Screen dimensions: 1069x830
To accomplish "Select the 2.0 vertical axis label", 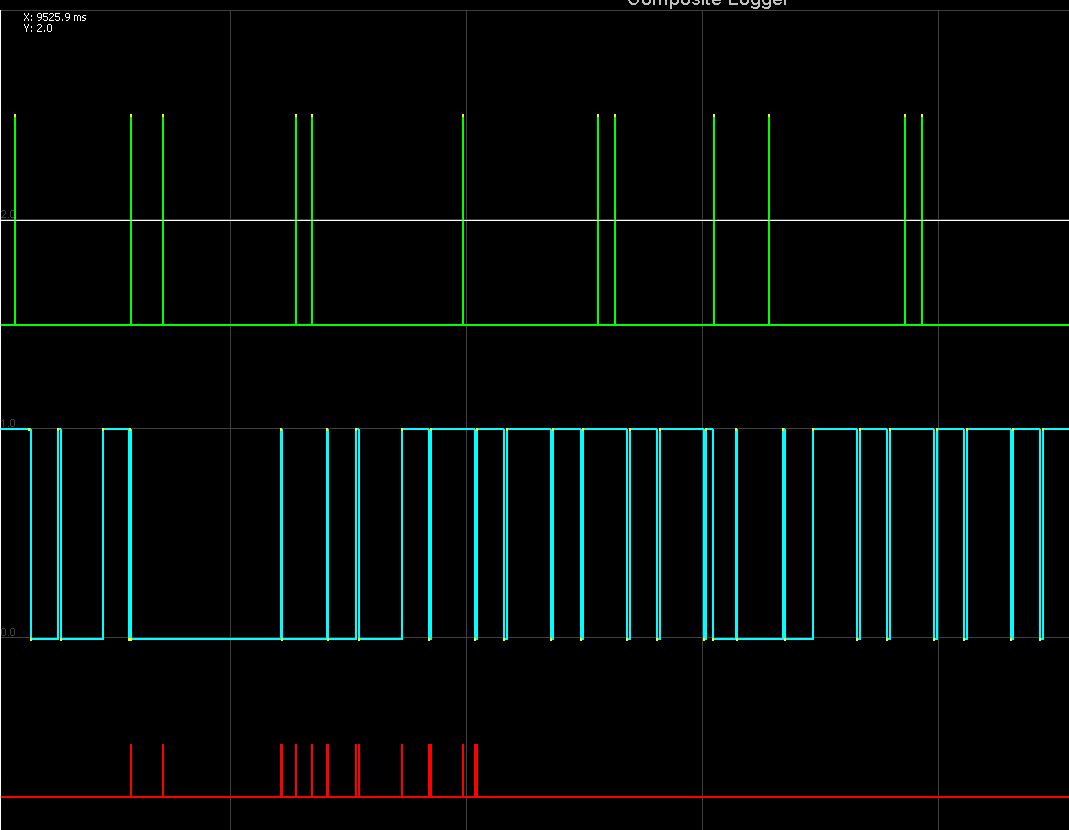I will (x=7, y=214).
